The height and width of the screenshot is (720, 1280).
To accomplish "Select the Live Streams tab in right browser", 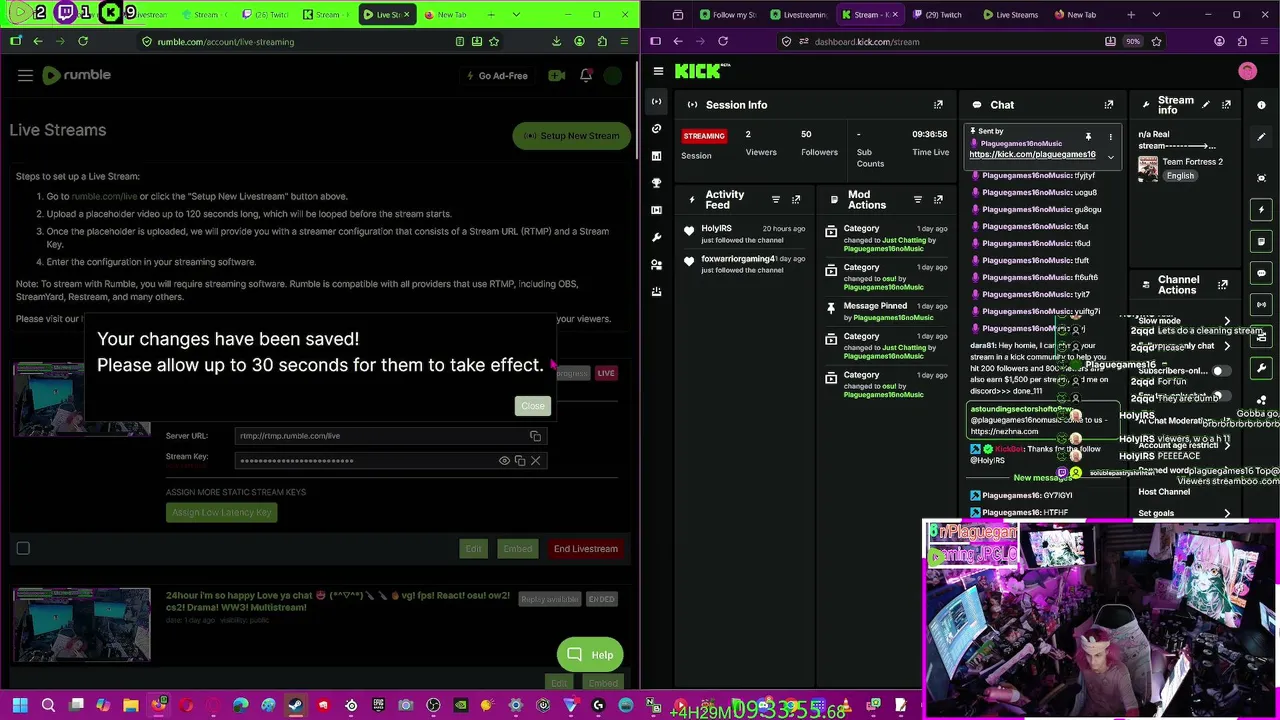I will tap(1010, 15).
